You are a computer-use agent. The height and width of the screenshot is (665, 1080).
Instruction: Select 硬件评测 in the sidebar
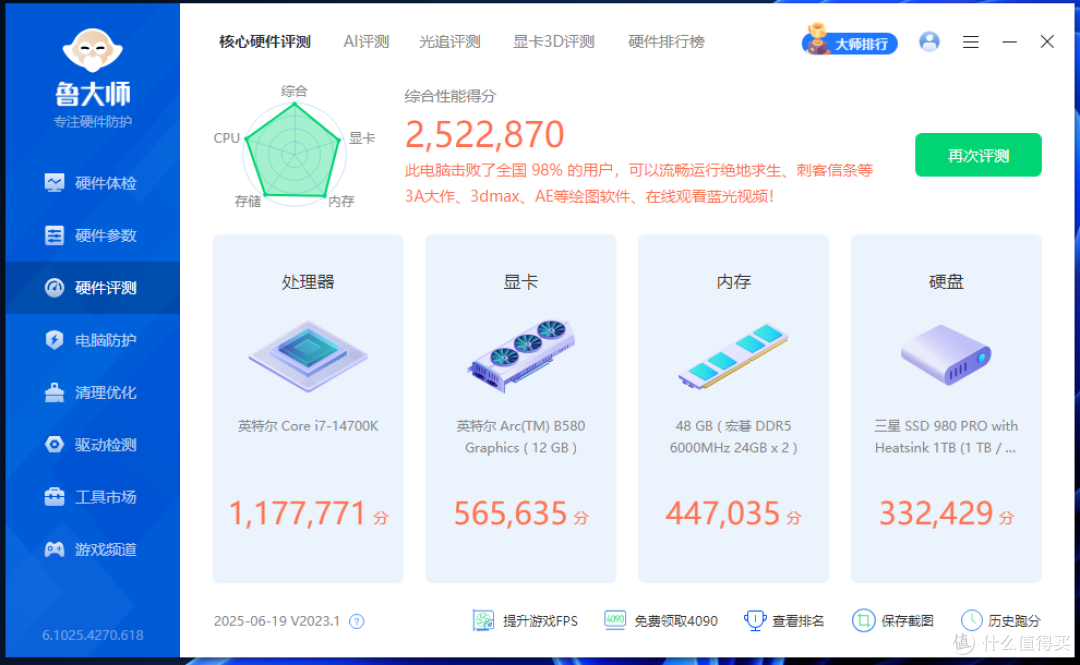[92, 288]
